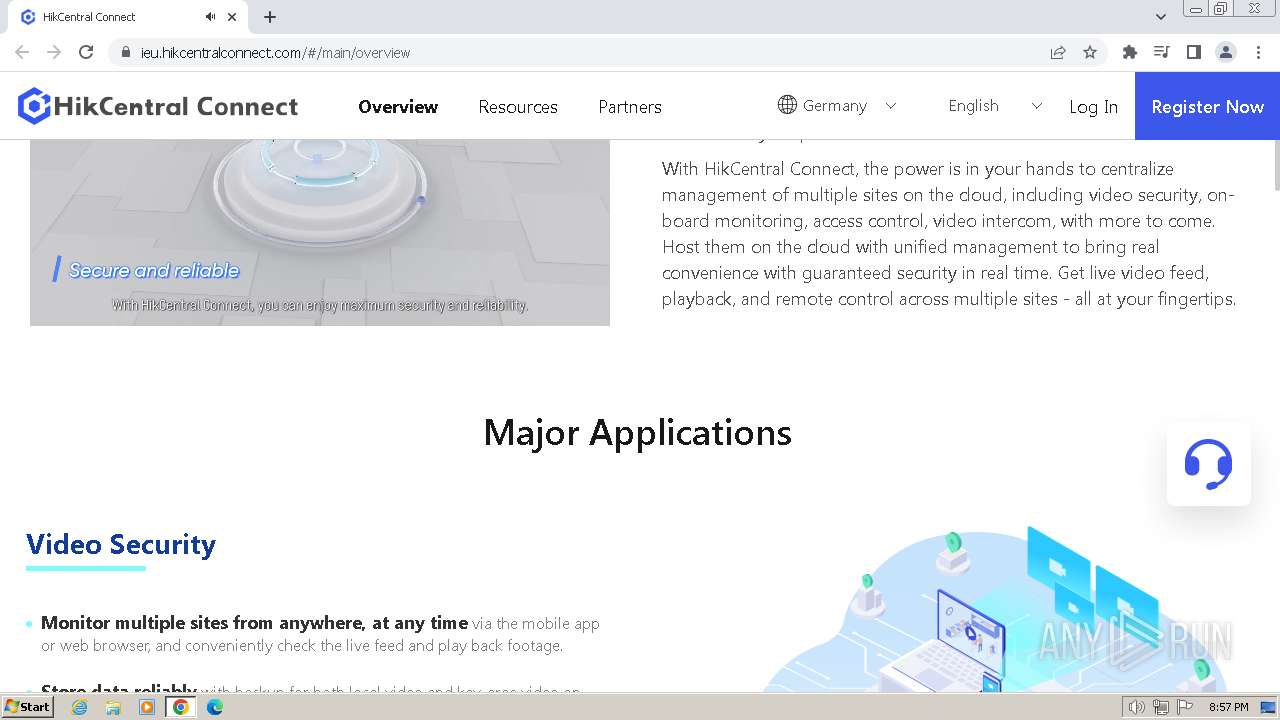Reload the current page
Image resolution: width=1280 pixels, height=720 pixels.
click(x=86, y=52)
